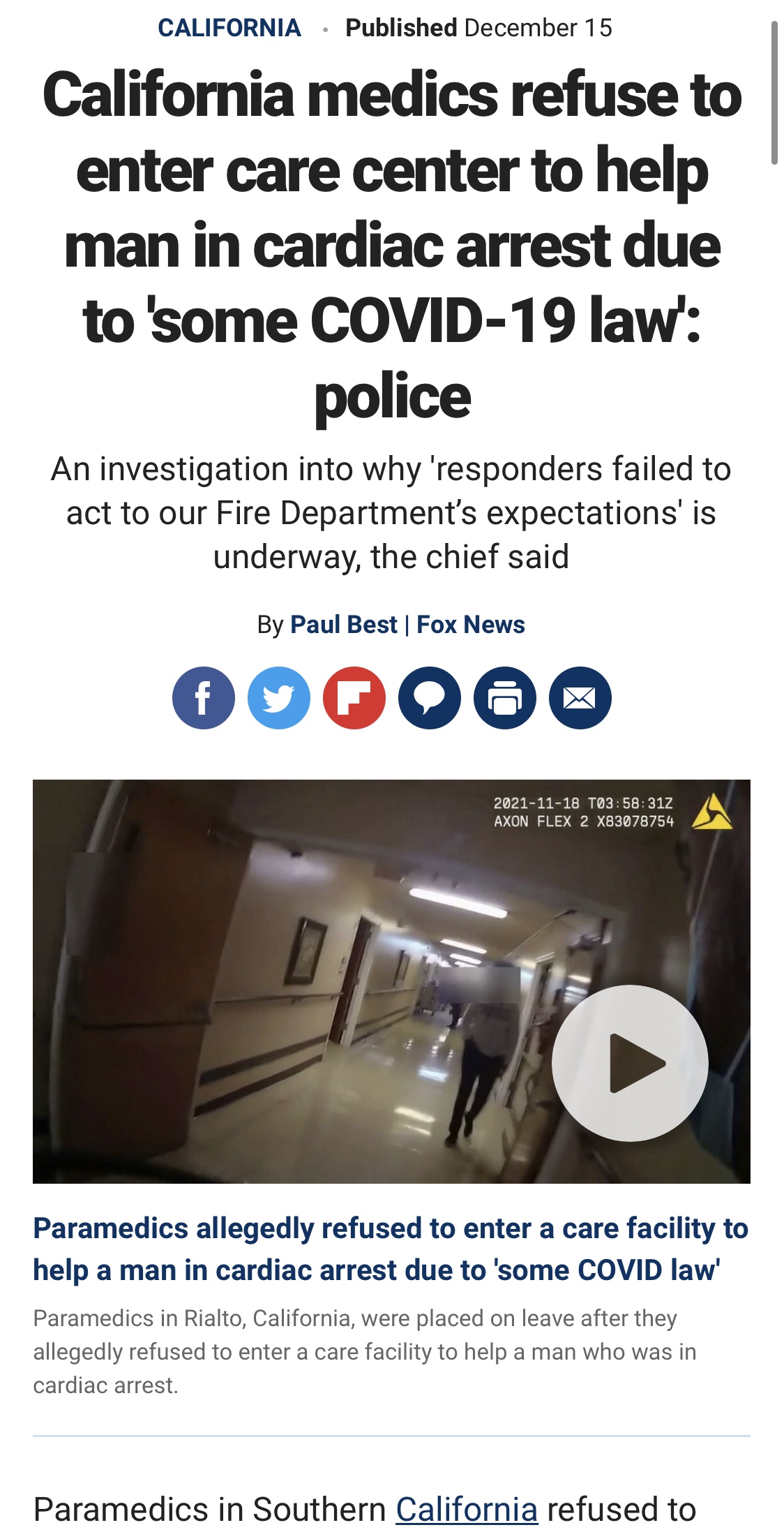Click the bodycam timestamp overlay text
784x1532 pixels.
(x=584, y=812)
